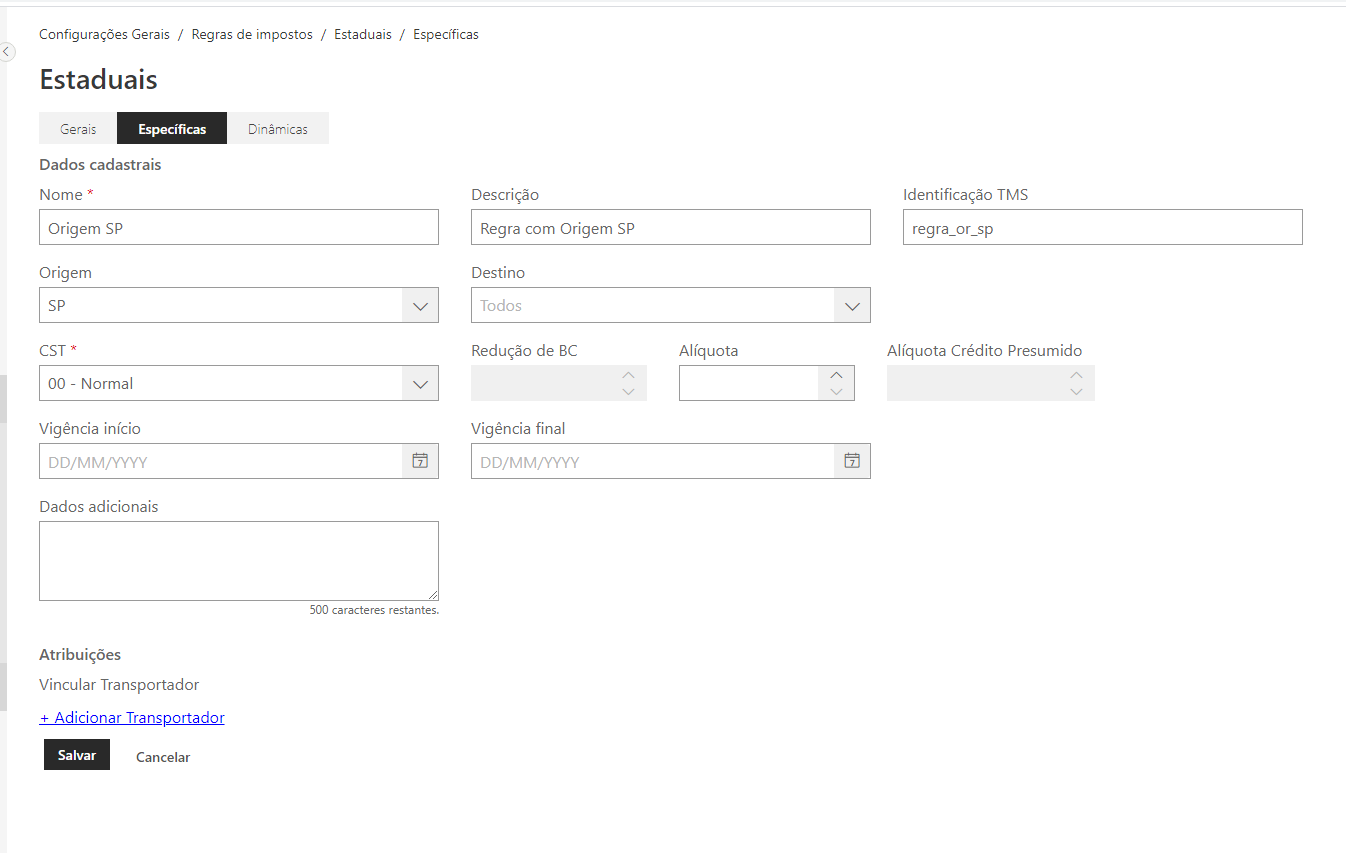Click the Dados adicionais text area
This screenshot has width=1346, height=853.
(x=238, y=560)
